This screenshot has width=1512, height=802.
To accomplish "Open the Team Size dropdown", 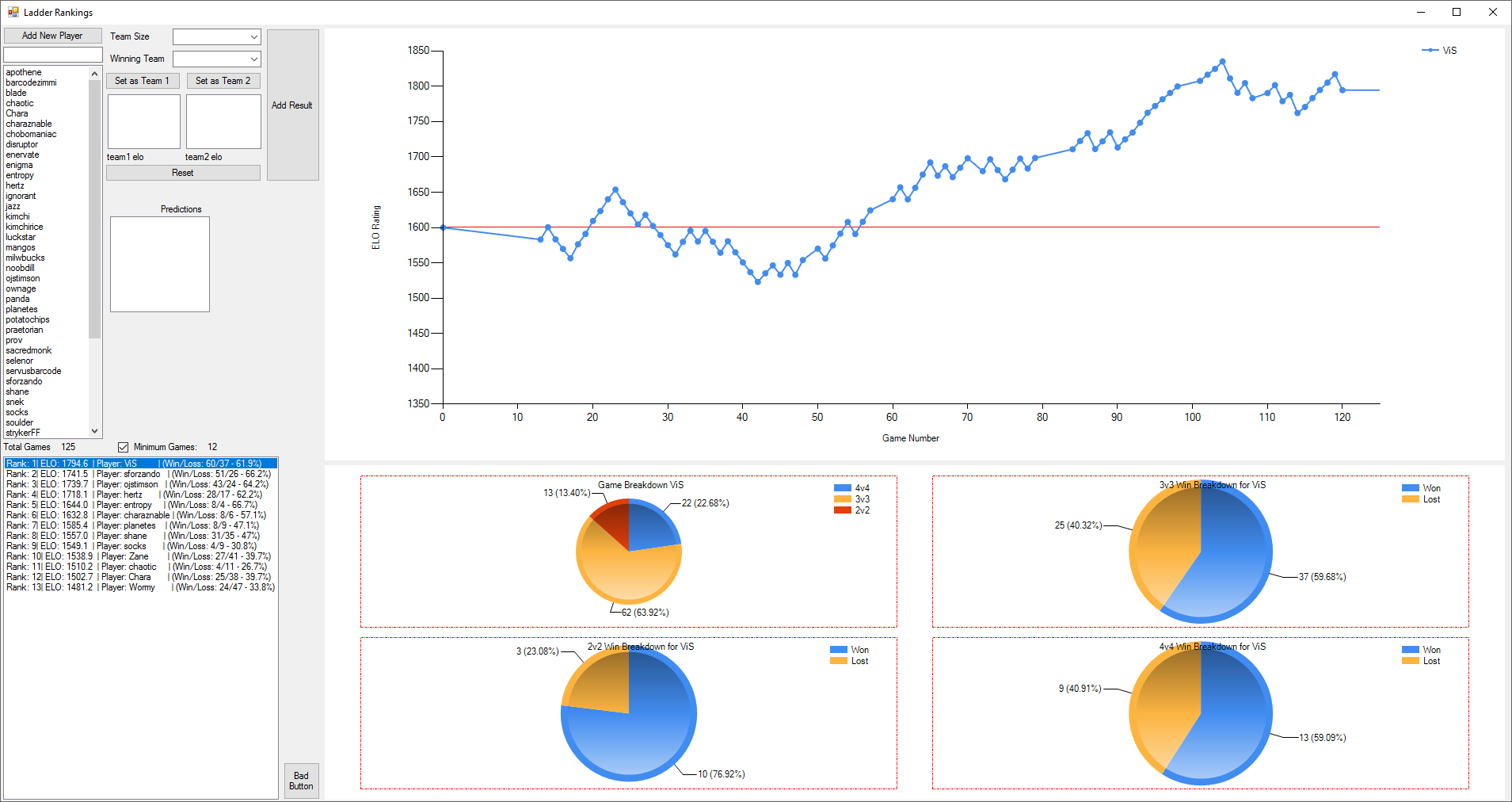I will [x=217, y=36].
